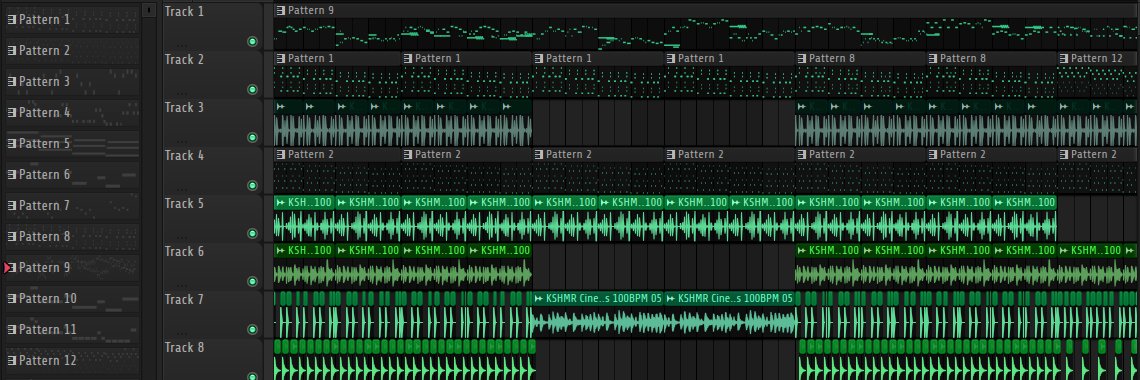
Task: Open the KSH..100 clip menu icon on Track 5
Action: (x=281, y=202)
